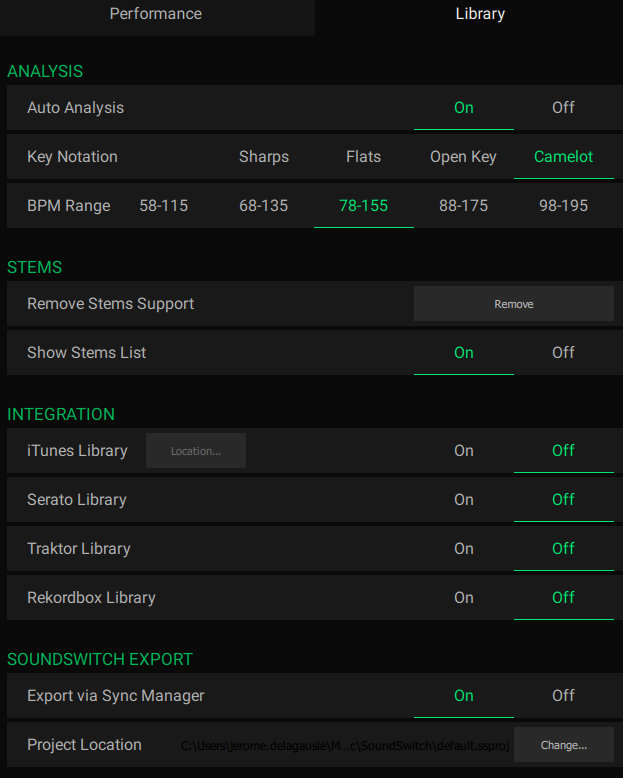Click Remove button for Stems Support

pyautogui.click(x=514, y=304)
